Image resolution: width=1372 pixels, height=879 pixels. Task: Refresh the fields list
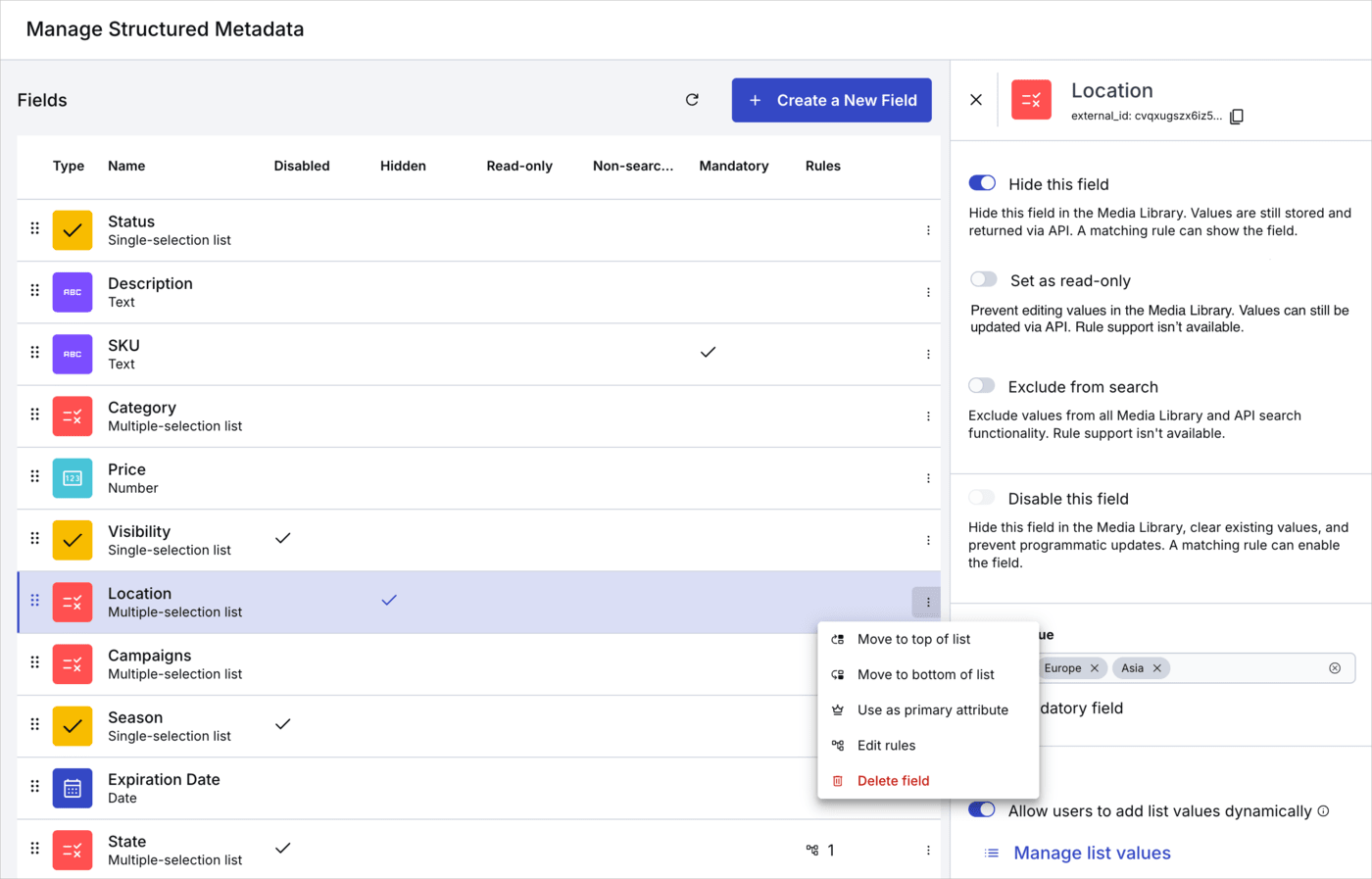click(692, 100)
